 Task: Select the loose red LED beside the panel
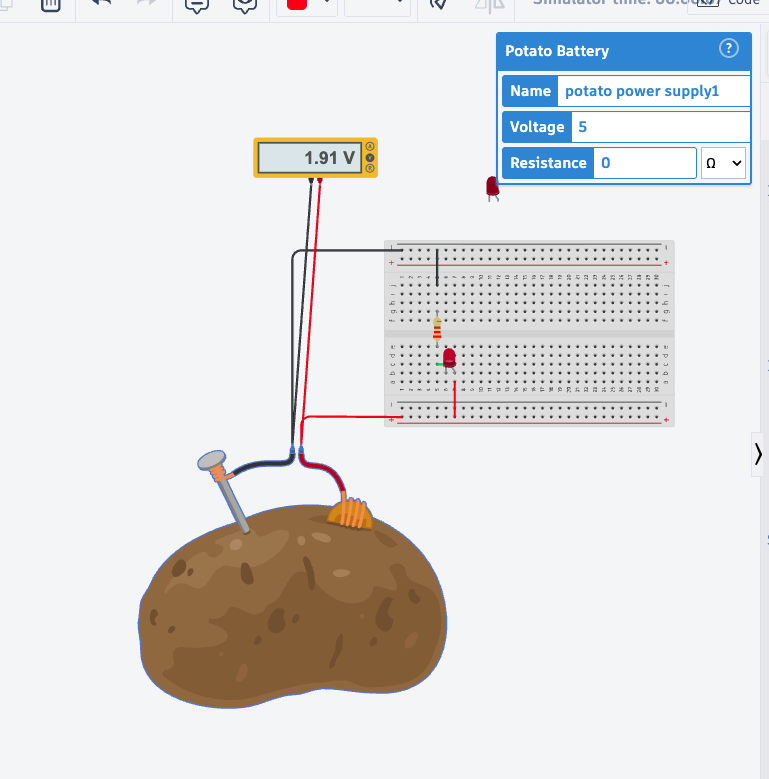[x=492, y=189]
